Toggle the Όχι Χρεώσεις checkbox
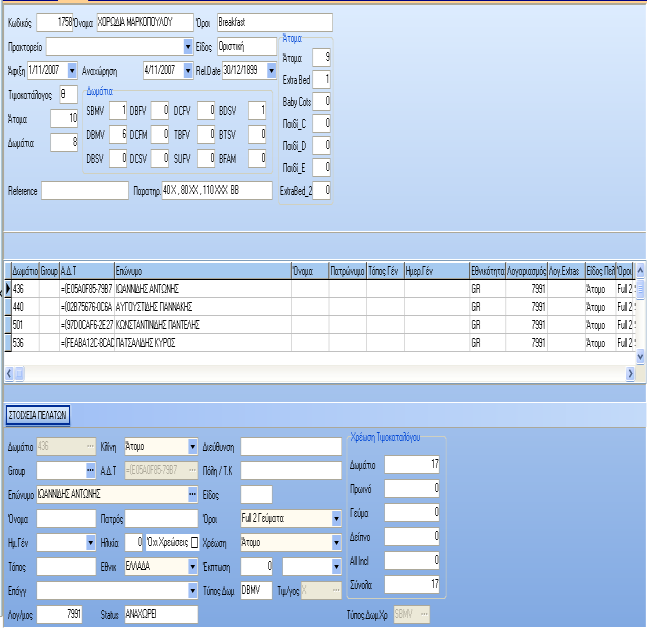Viewport: 647px width, 628px height. pyautogui.click(x=194, y=542)
